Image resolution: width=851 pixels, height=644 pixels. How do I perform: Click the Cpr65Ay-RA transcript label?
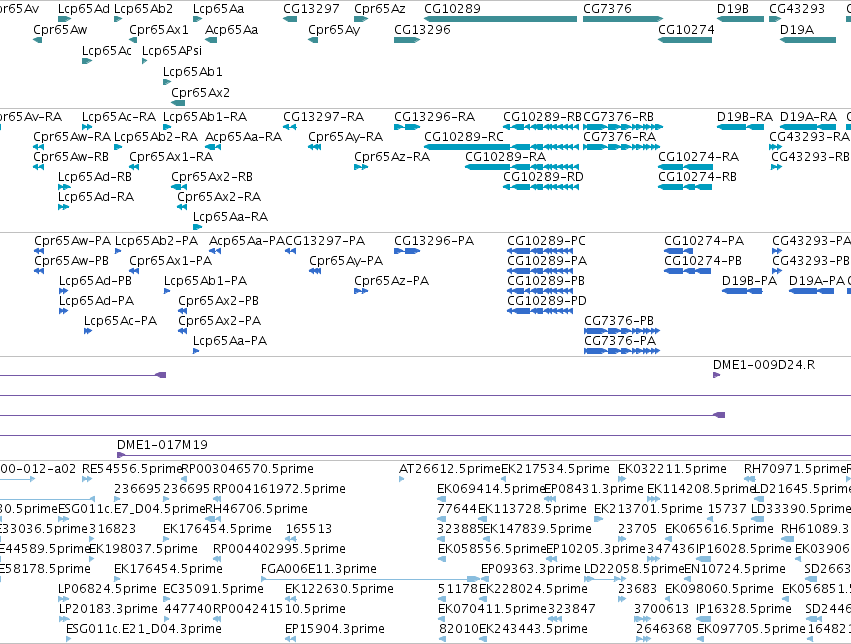(x=345, y=137)
